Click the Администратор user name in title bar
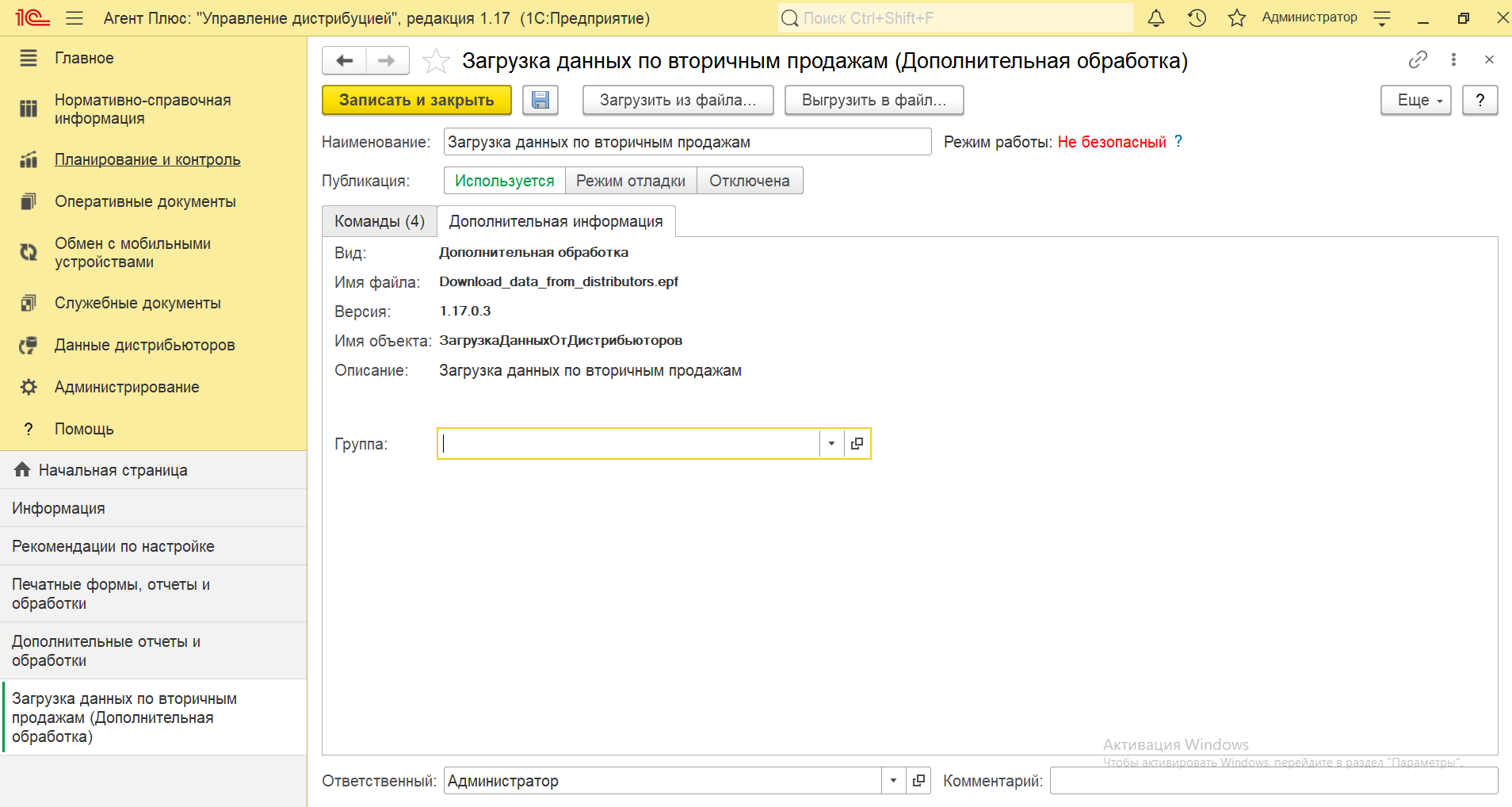The height and width of the screenshot is (807, 1512). [1309, 17]
